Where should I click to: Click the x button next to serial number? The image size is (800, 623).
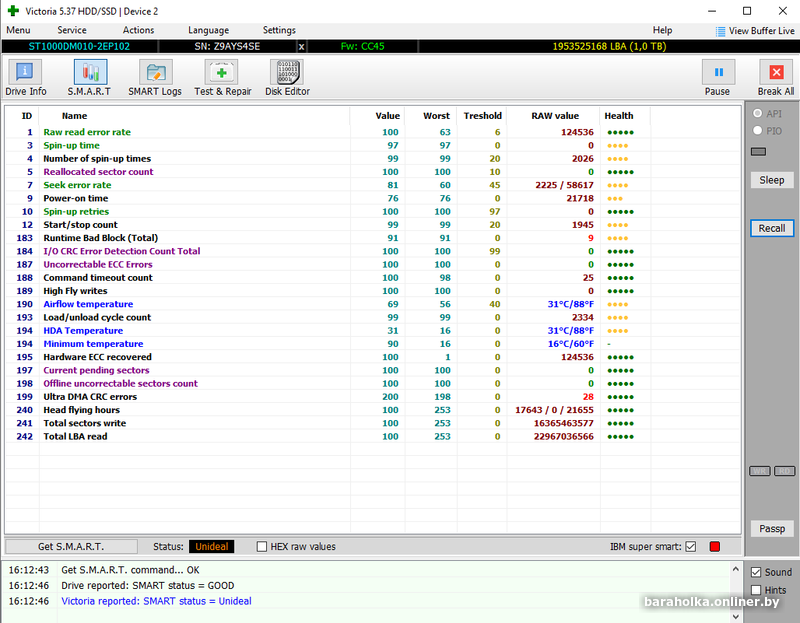302,46
